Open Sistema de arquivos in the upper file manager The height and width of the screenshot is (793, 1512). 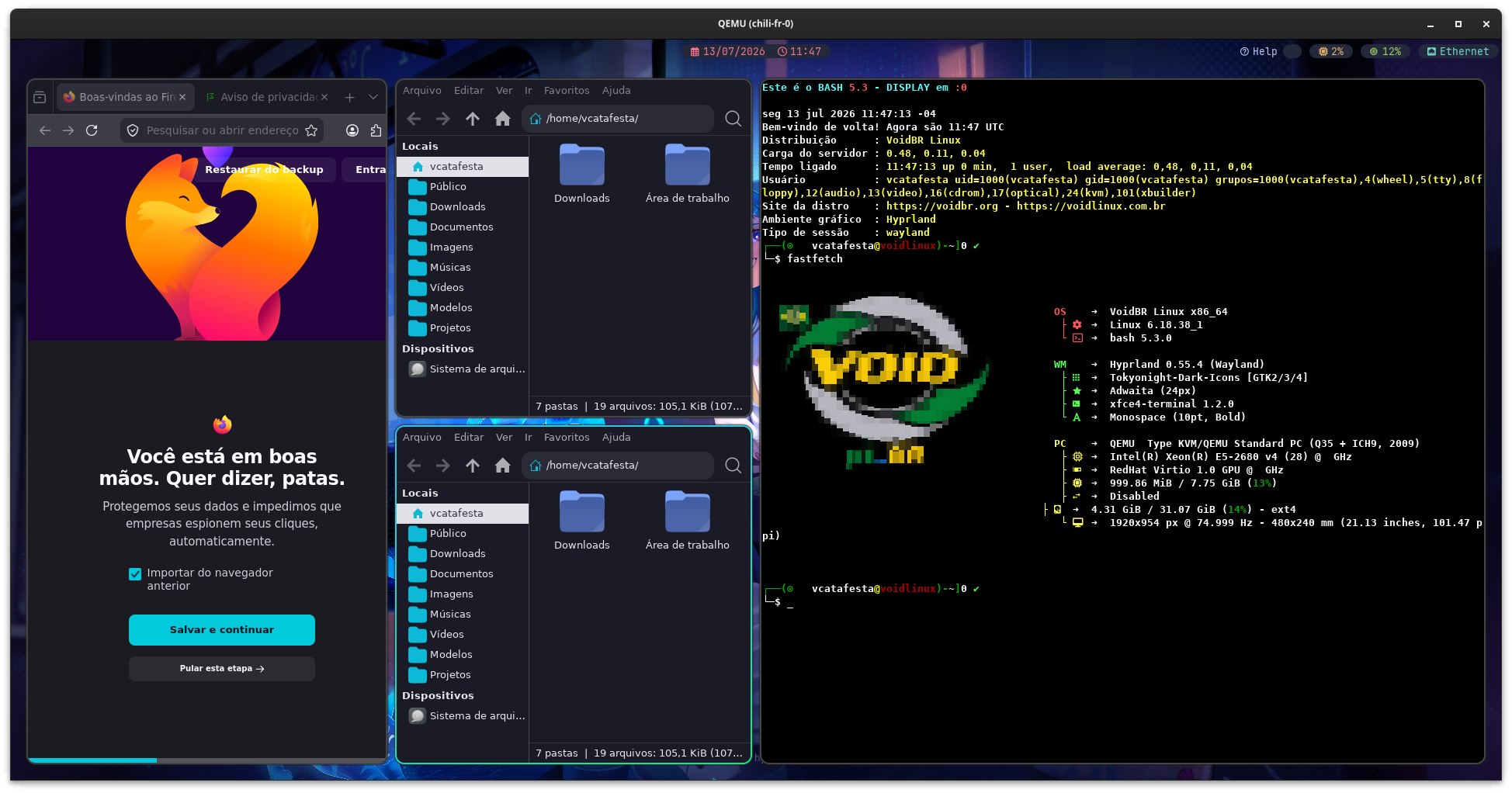pyautogui.click(x=463, y=369)
